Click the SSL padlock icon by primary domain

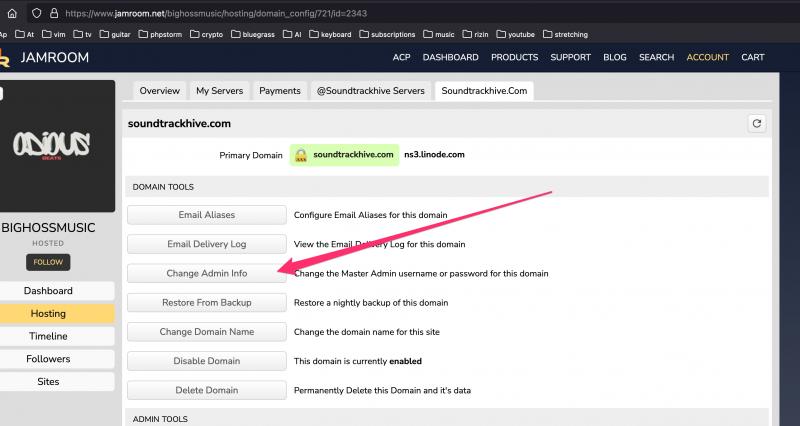click(301, 156)
